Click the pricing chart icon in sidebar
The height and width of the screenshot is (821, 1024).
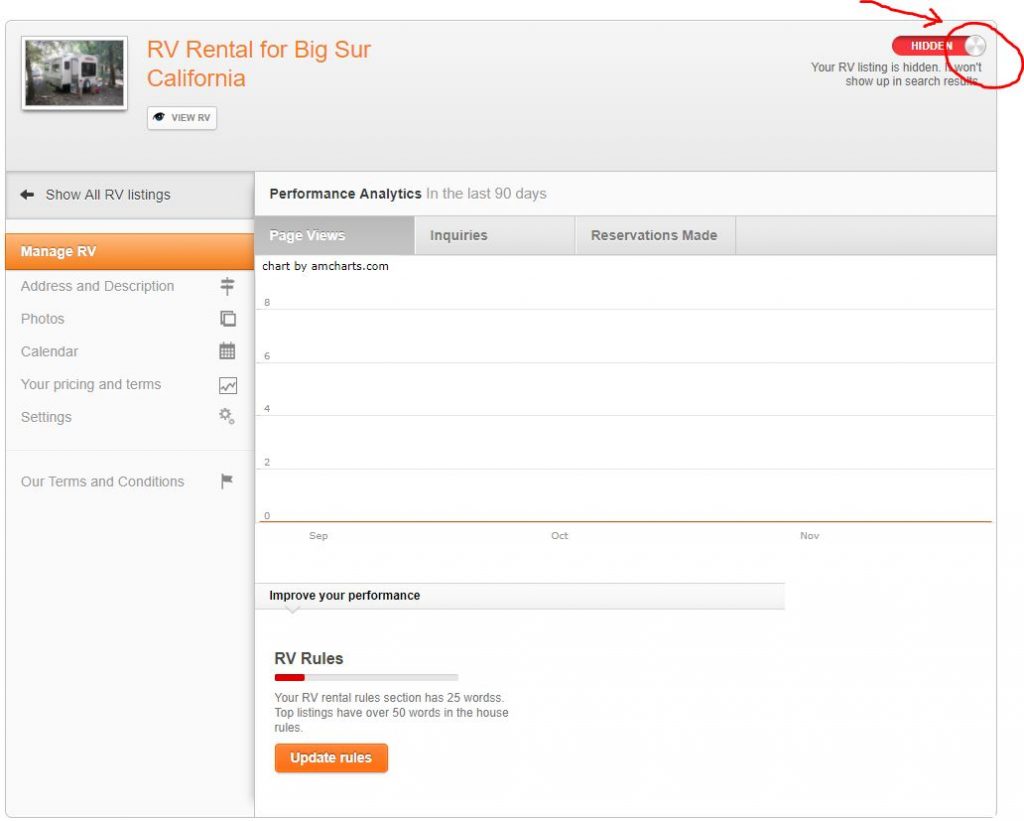(228, 385)
